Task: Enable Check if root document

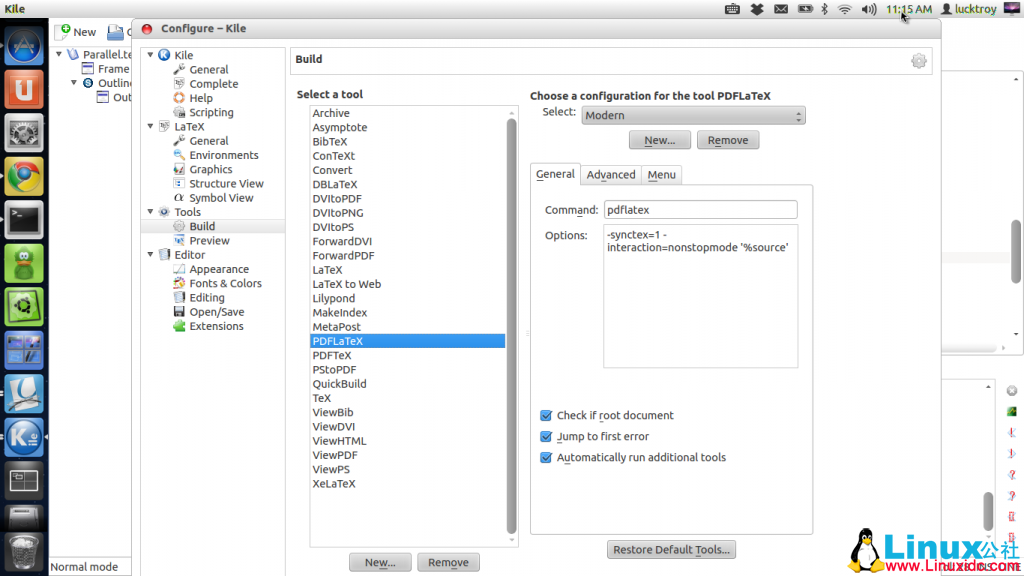Action: pyautogui.click(x=546, y=415)
